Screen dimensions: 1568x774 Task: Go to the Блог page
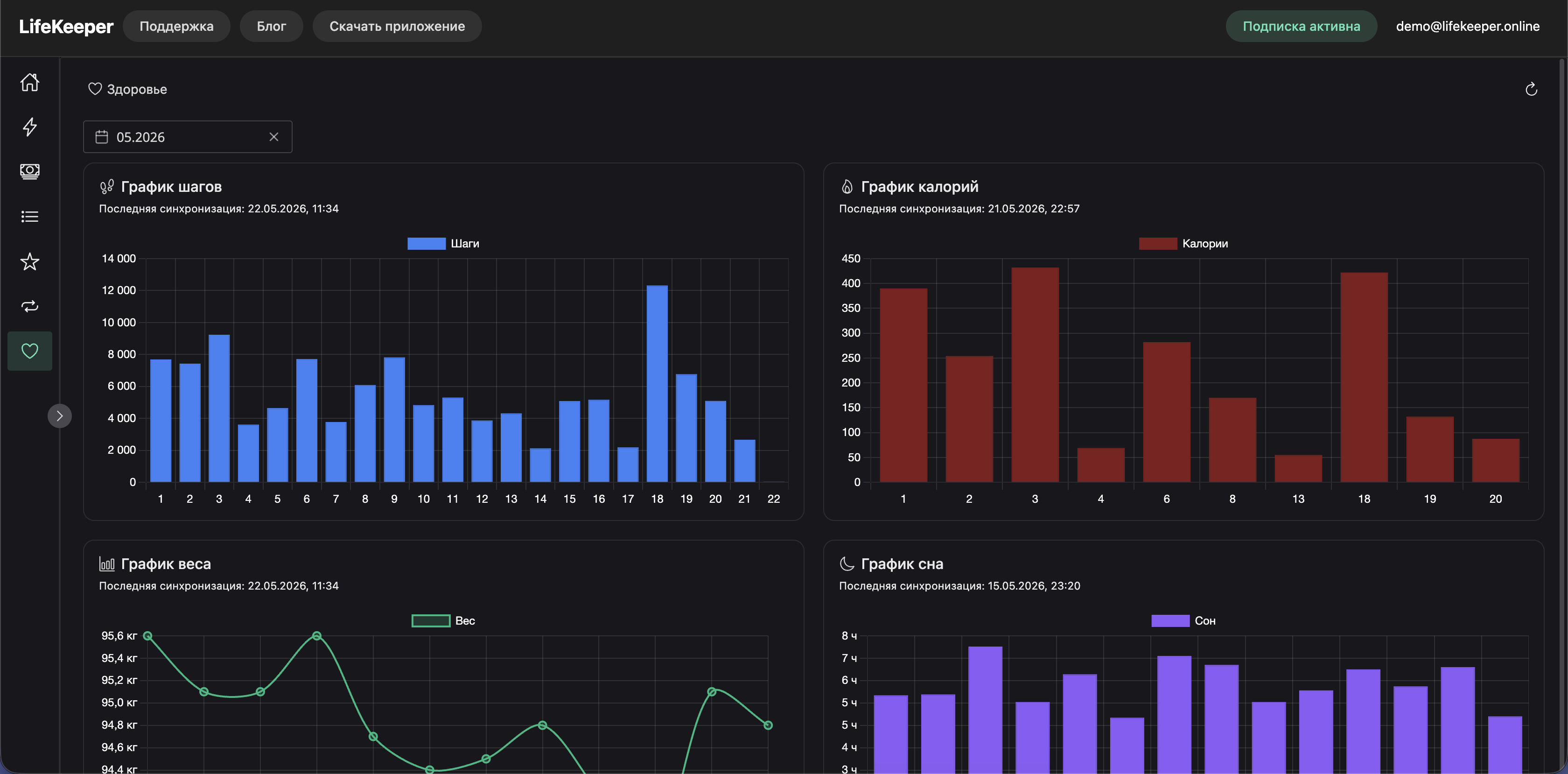click(x=272, y=26)
